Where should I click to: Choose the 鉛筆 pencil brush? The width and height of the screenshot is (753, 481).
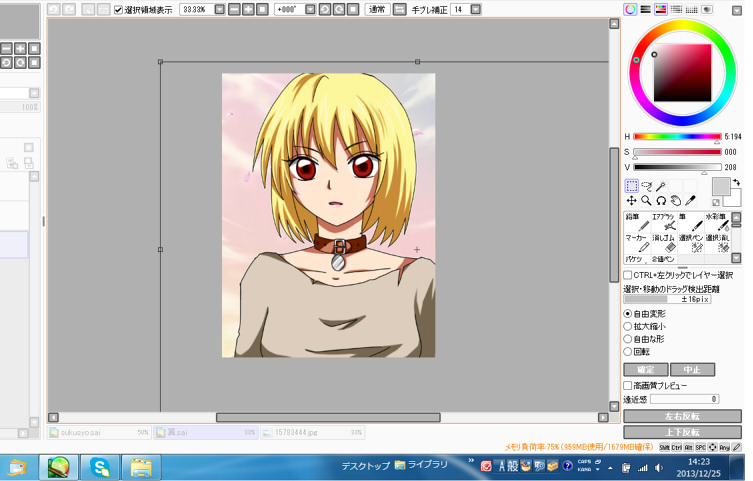click(637, 222)
